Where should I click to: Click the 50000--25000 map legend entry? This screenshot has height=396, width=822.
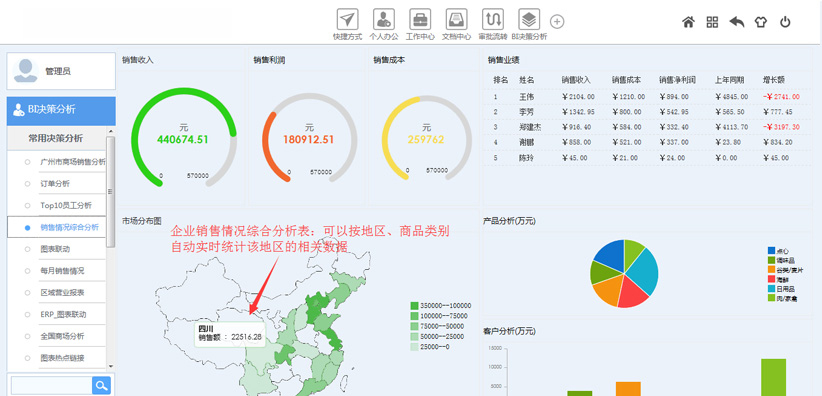pos(437,336)
